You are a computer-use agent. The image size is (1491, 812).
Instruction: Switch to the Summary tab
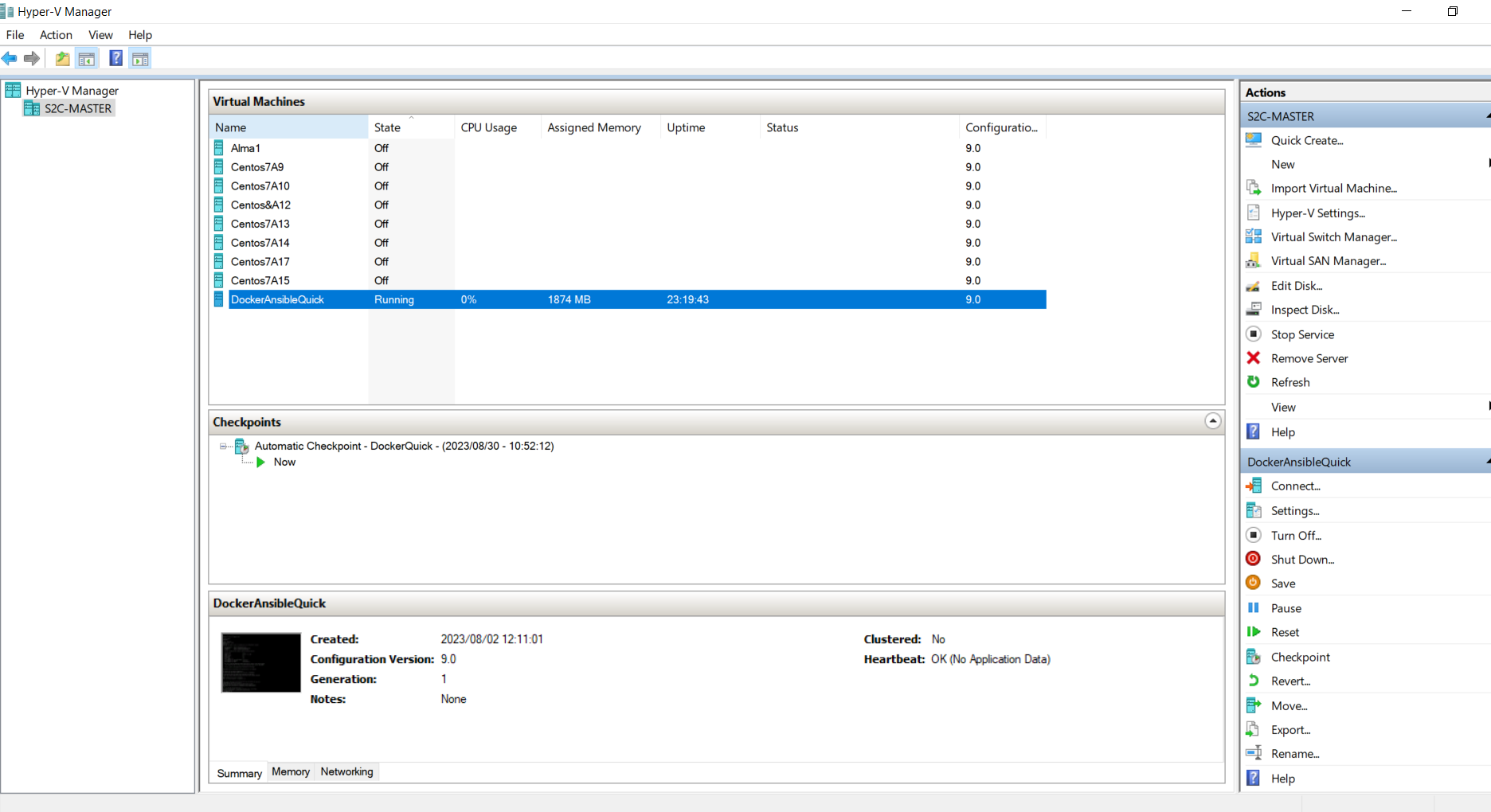click(x=239, y=773)
